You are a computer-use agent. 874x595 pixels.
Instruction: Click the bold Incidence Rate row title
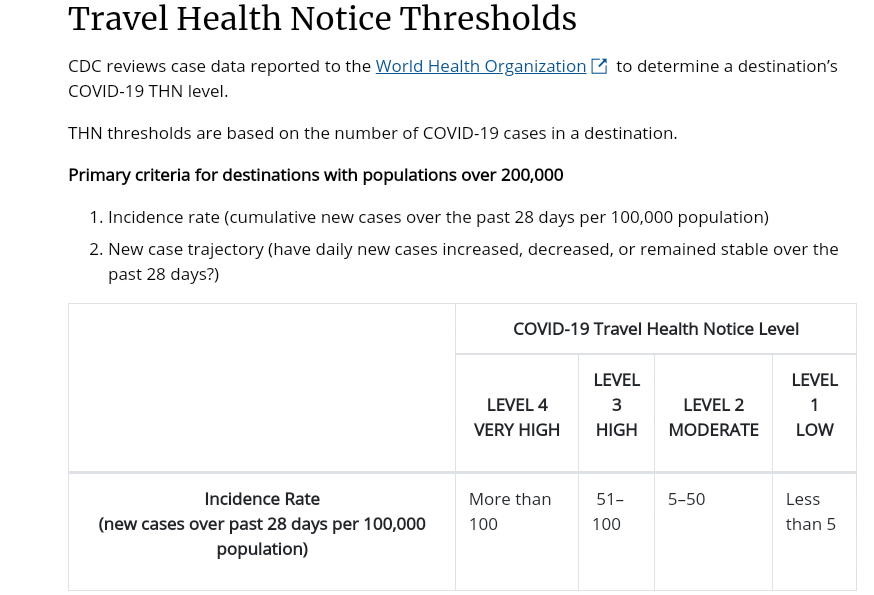[262, 498]
